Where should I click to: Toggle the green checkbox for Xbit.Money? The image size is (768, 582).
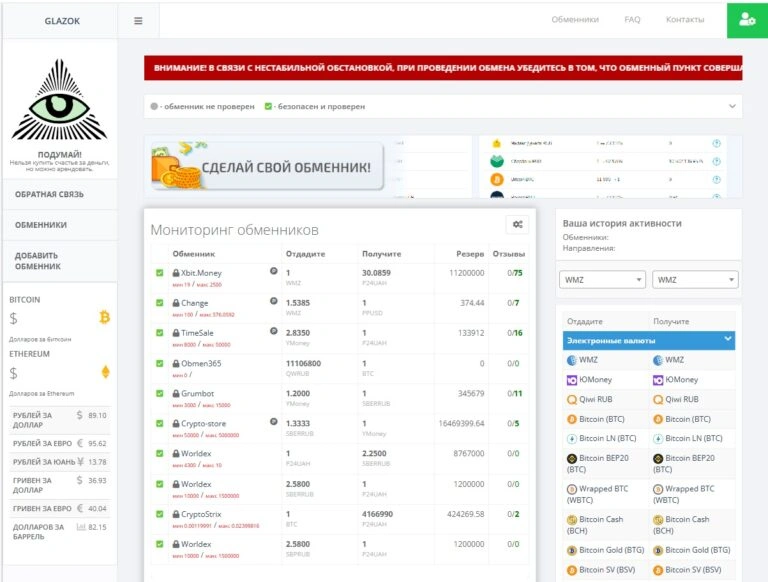pos(159,272)
